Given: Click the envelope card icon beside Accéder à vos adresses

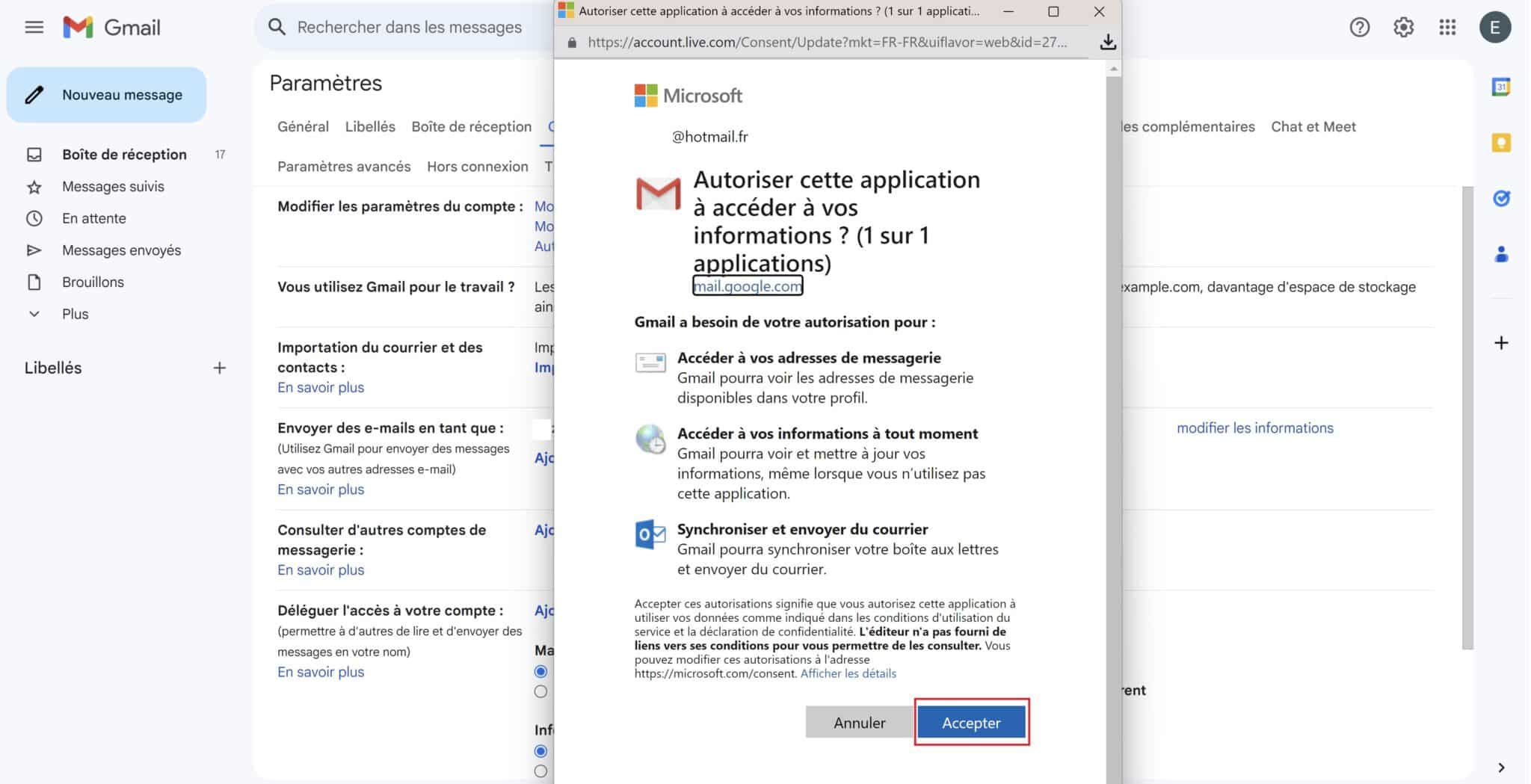Looking at the screenshot, I should pyautogui.click(x=650, y=362).
